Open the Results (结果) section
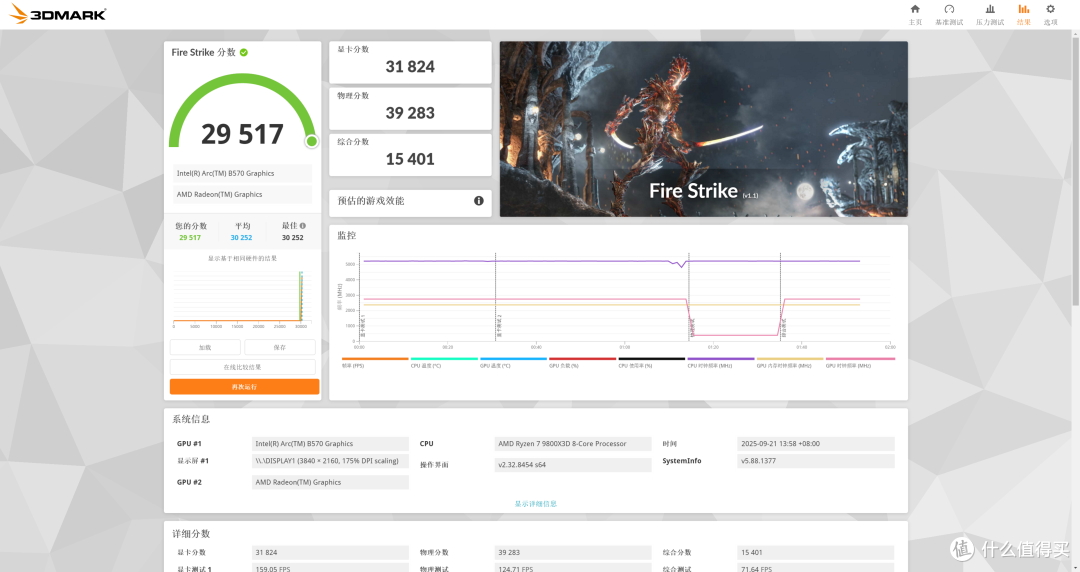 tap(1024, 14)
